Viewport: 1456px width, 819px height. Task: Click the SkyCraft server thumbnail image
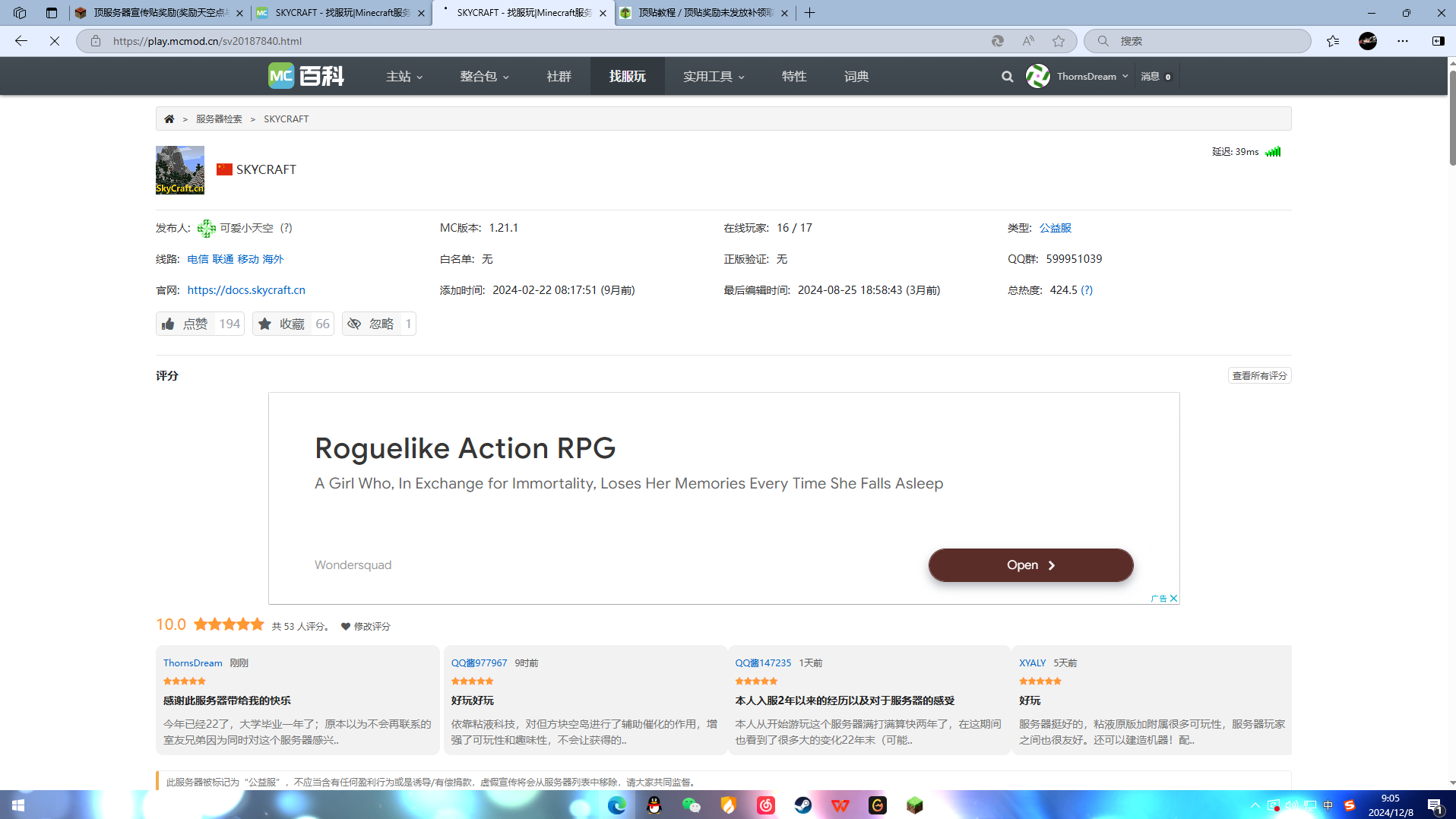click(x=180, y=169)
